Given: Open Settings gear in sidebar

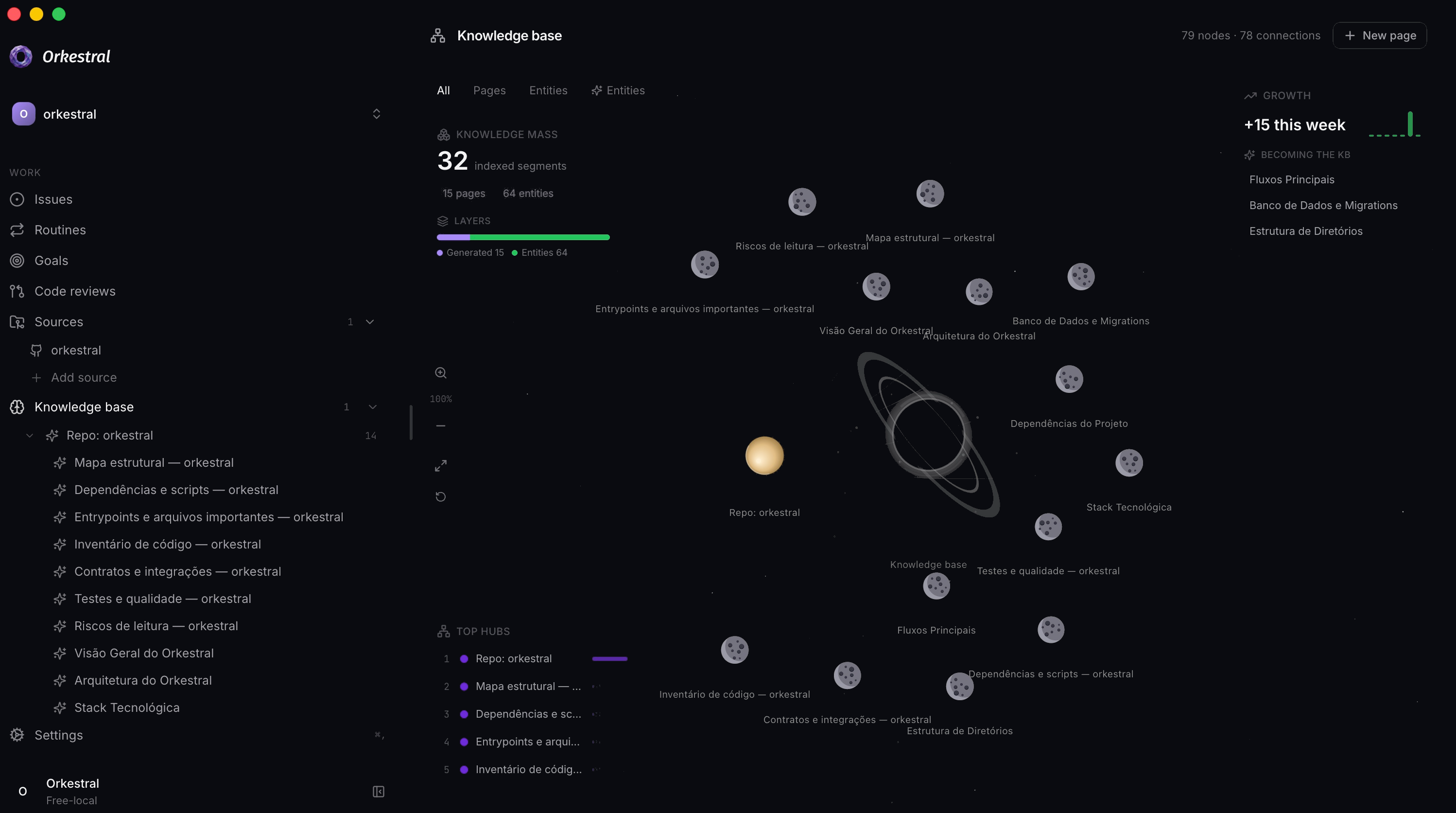Looking at the screenshot, I should pos(17,734).
